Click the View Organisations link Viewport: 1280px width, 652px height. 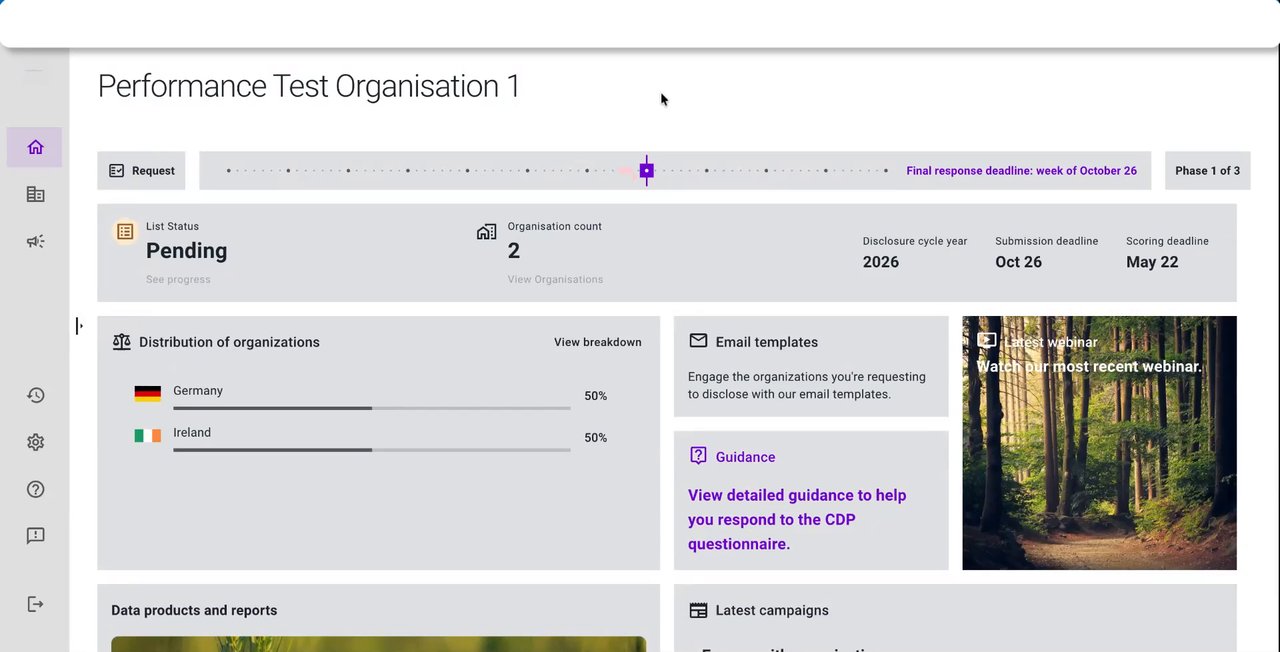(x=555, y=280)
